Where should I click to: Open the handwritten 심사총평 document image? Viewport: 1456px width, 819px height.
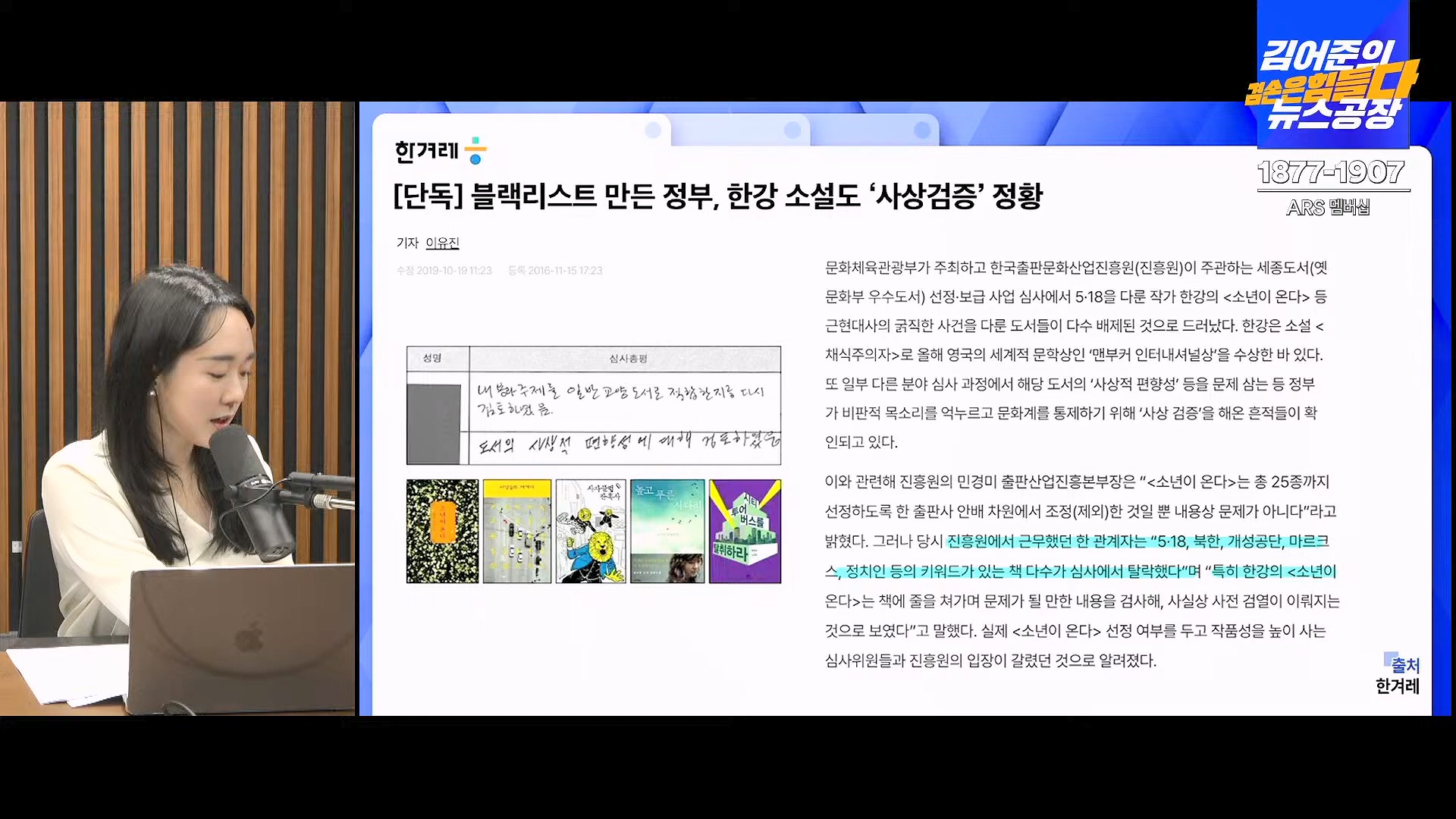click(x=594, y=406)
